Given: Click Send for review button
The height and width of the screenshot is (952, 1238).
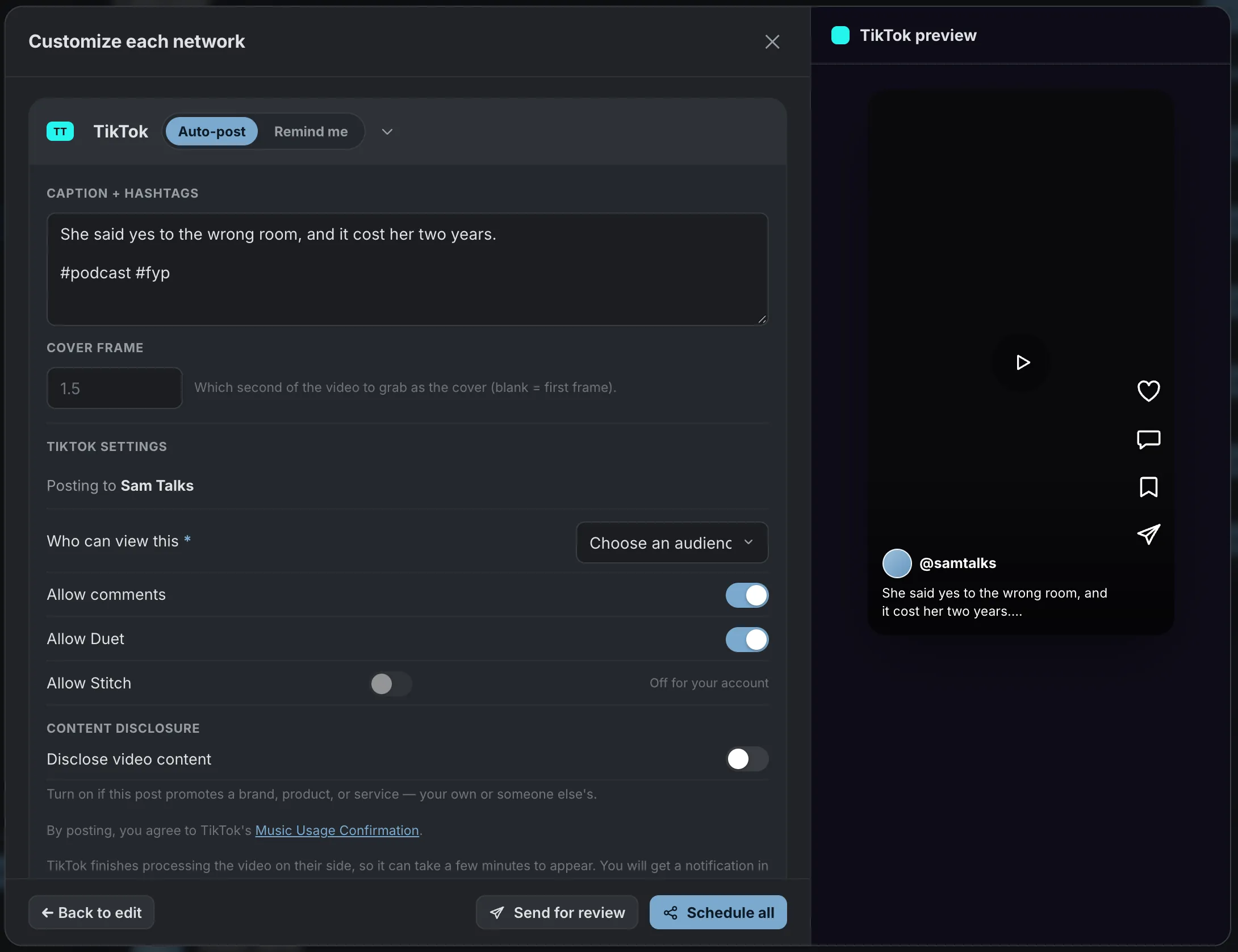Looking at the screenshot, I should coord(557,912).
